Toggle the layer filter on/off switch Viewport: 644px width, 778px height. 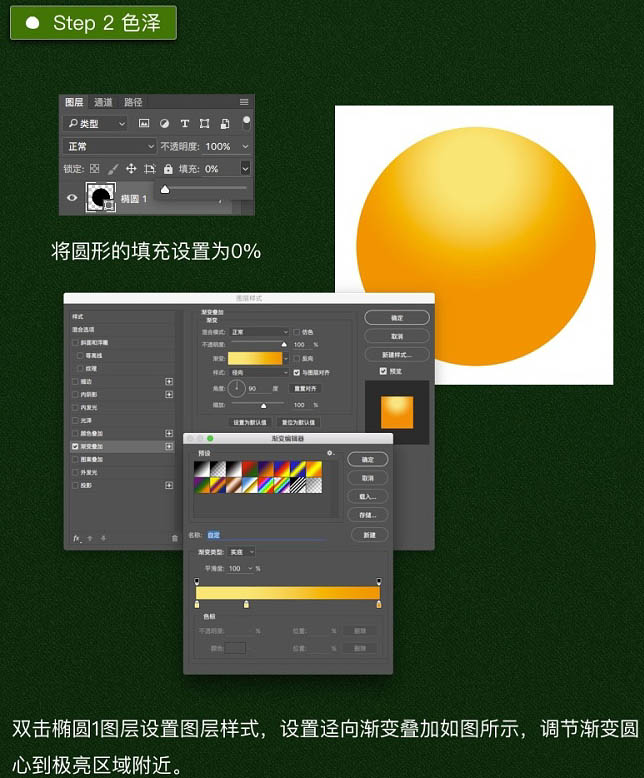coord(246,124)
